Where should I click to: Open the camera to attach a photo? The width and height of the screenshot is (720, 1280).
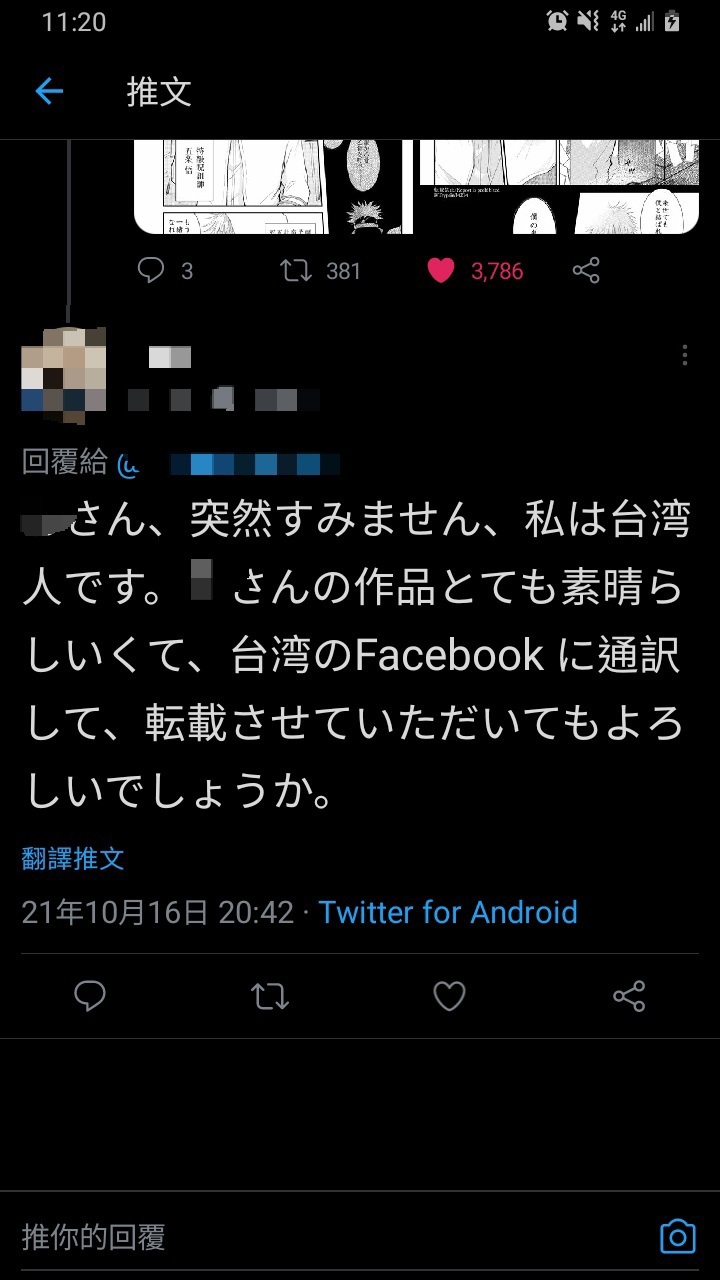pyautogui.click(x=678, y=1237)
